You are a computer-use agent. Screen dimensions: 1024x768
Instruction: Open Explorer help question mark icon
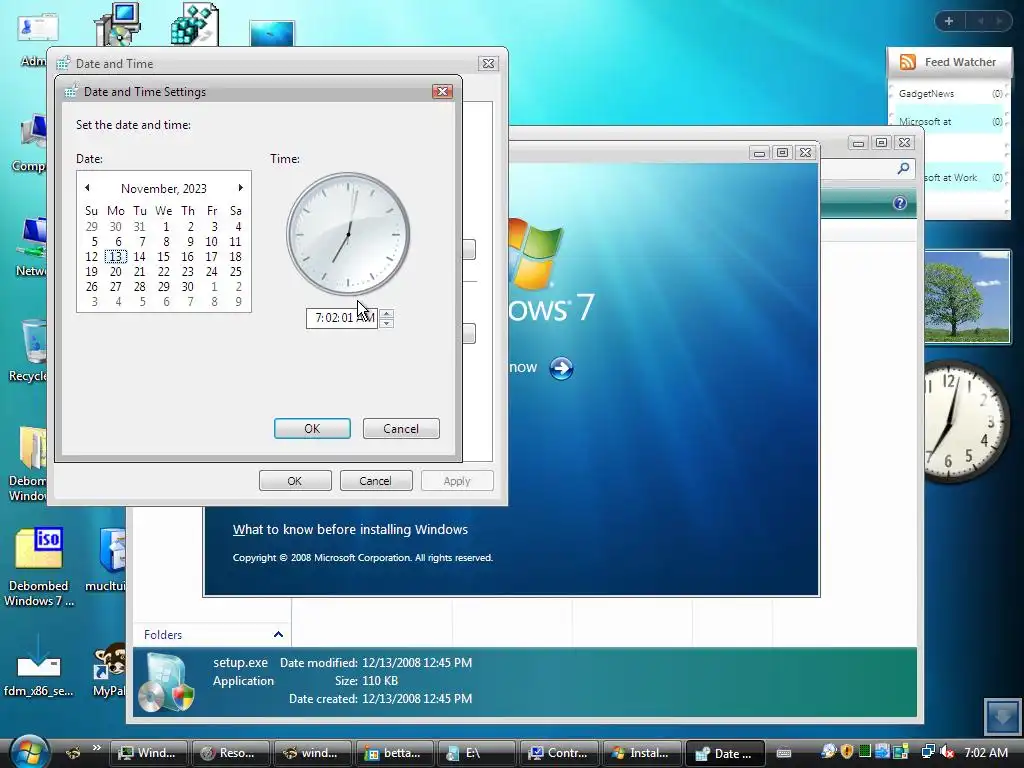click(x=900, y=203)
